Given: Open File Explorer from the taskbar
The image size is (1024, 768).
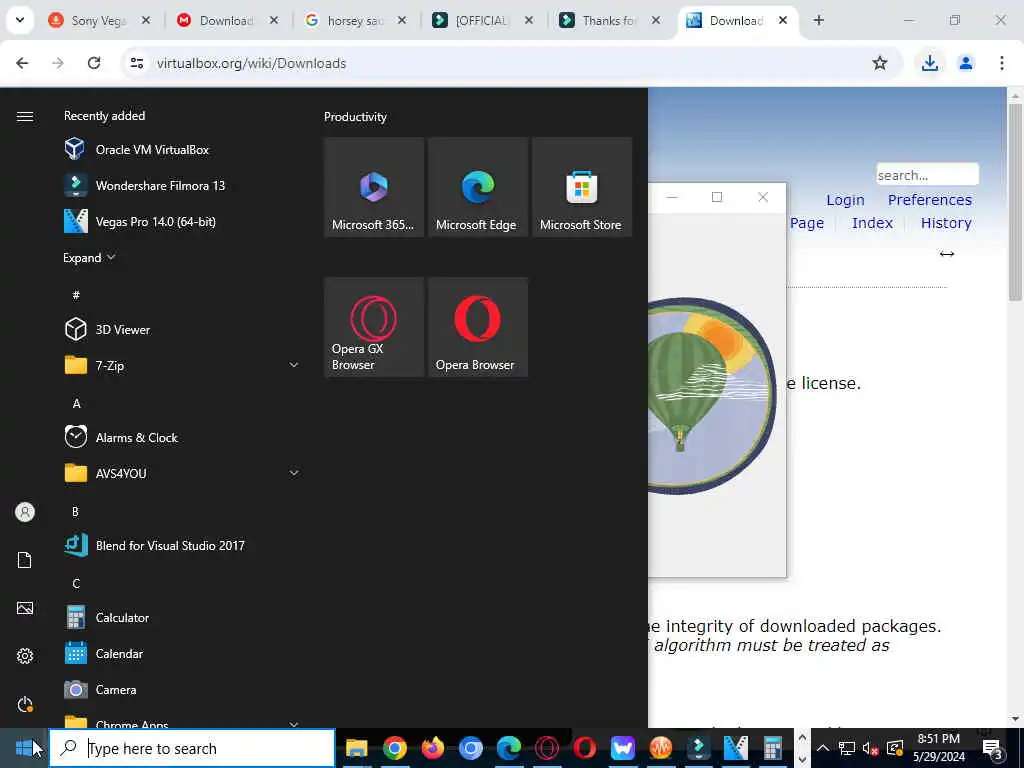Looking at the screenshot, I should tap(357, 748).
